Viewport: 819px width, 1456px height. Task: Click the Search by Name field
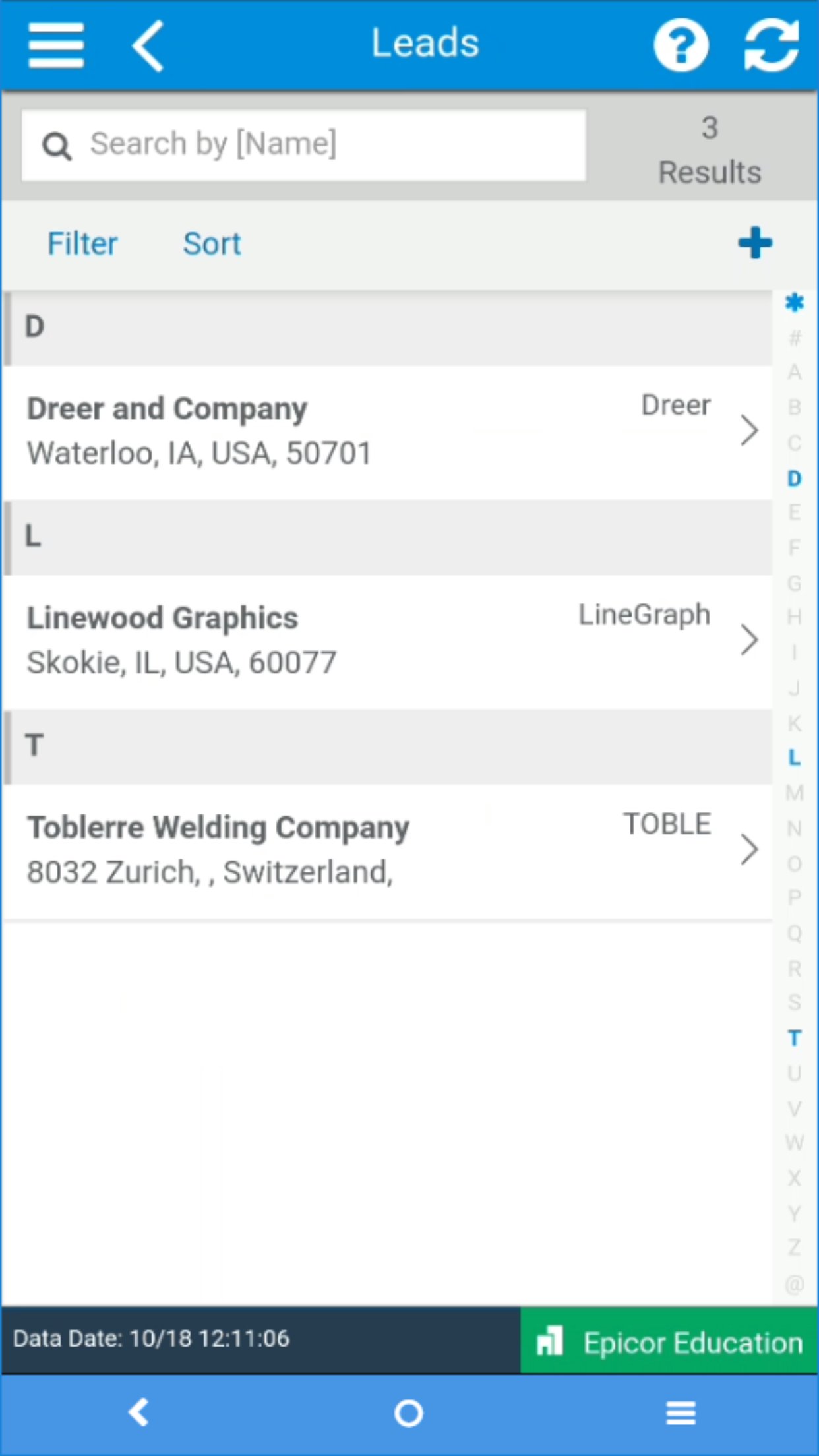303,145
